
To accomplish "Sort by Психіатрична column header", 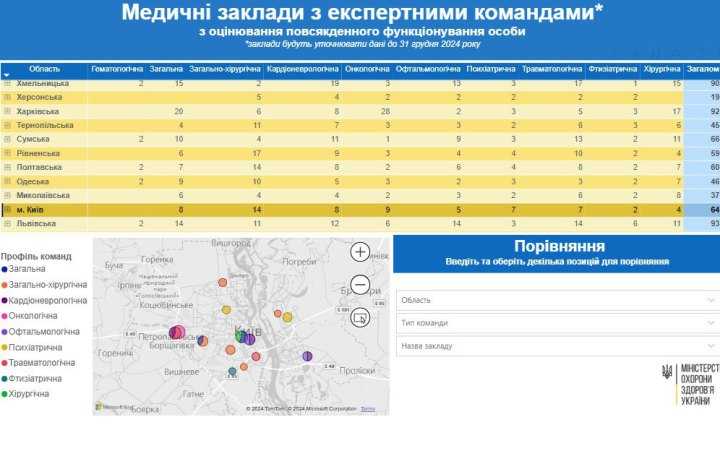I will 491,69.
